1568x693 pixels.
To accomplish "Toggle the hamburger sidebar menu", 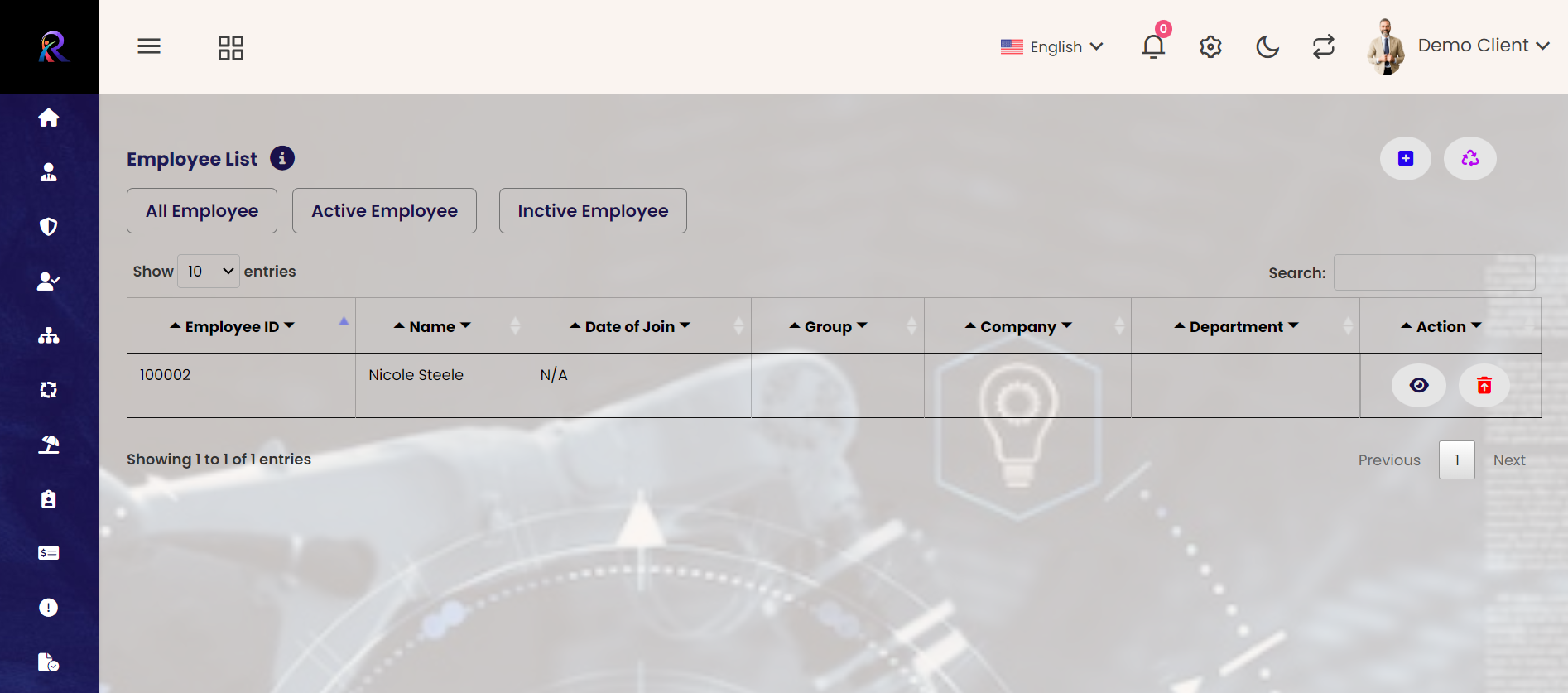I will (149, 46).
